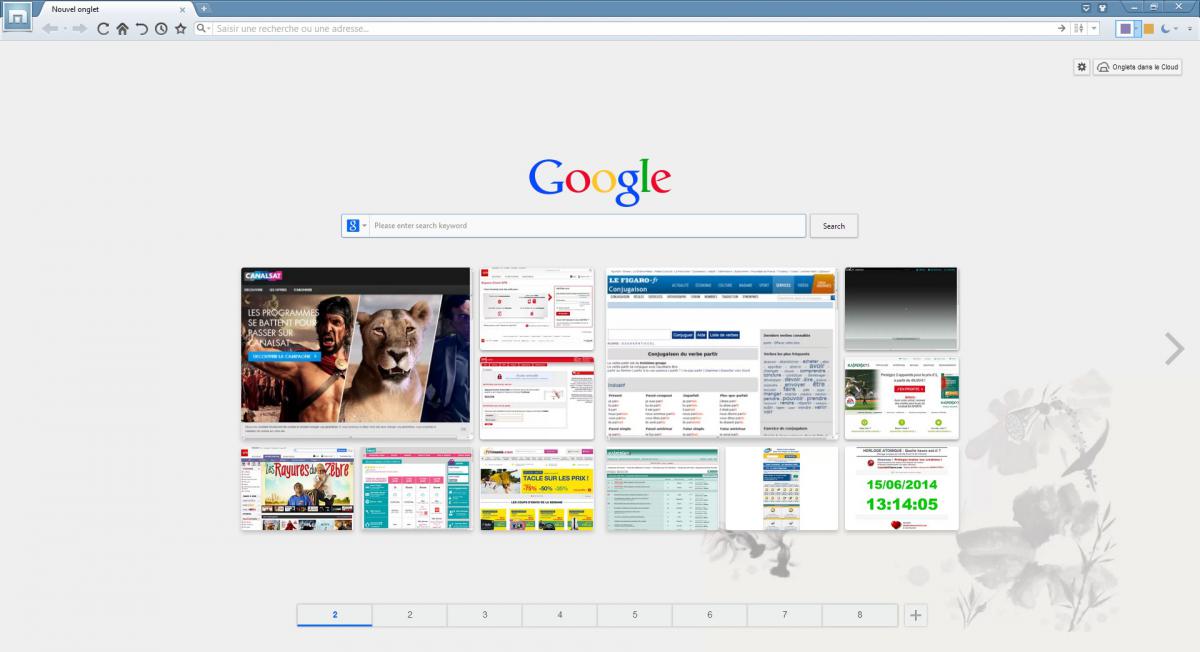Screen dimensions: 1200x652
Task: Open the Horloge Atomique clock thumbnail
Action: point(901,488)
